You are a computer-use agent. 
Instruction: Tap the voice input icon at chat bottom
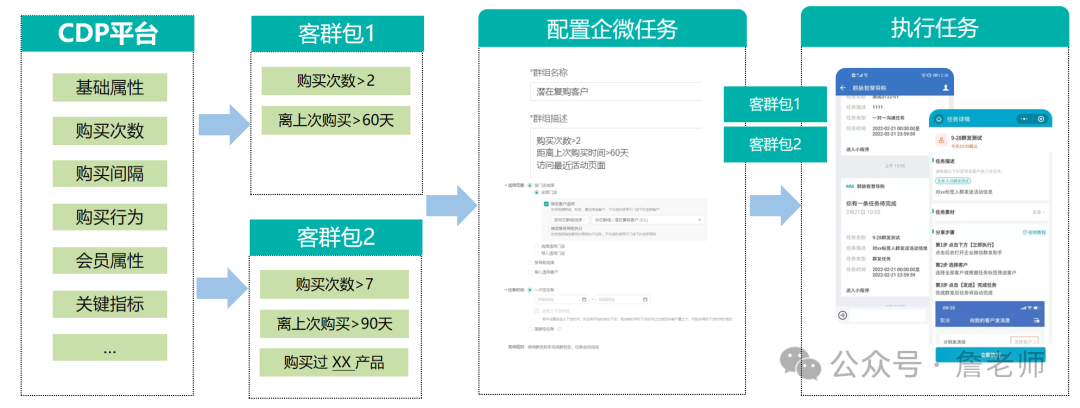843,316
